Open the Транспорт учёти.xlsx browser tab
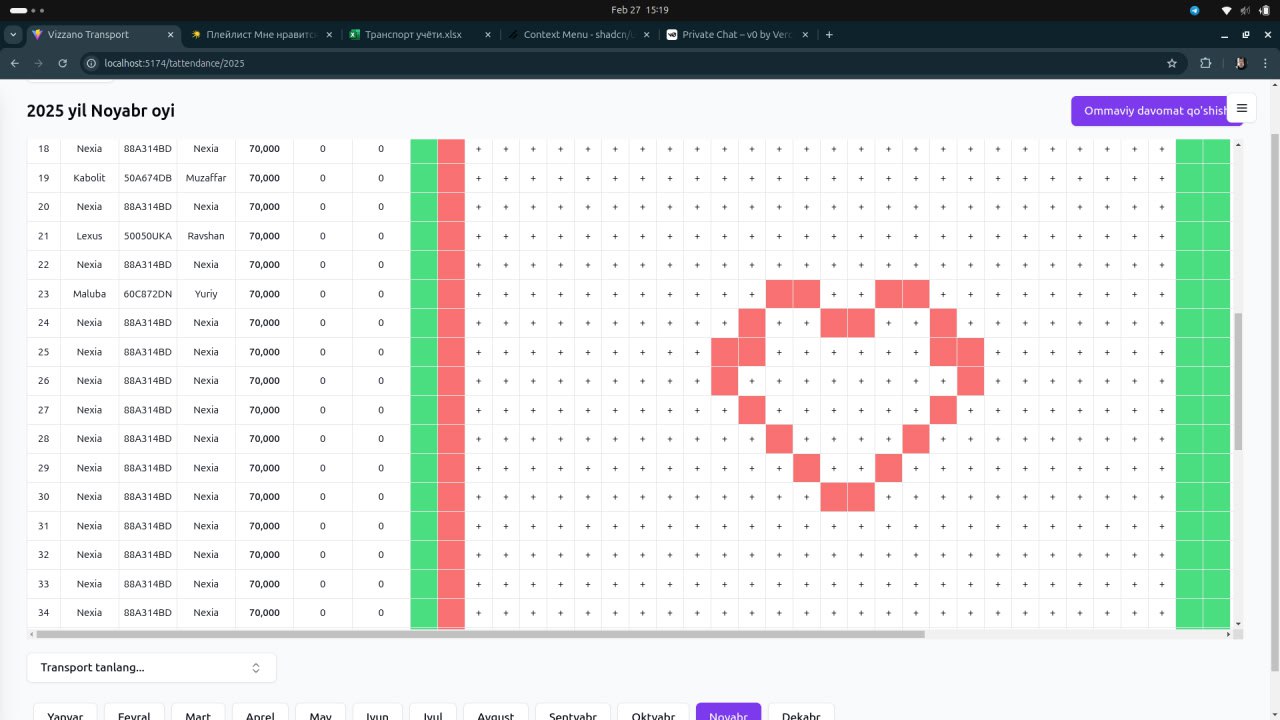The width and height of the screenshot is (1280, 720). tap(413, 33)
